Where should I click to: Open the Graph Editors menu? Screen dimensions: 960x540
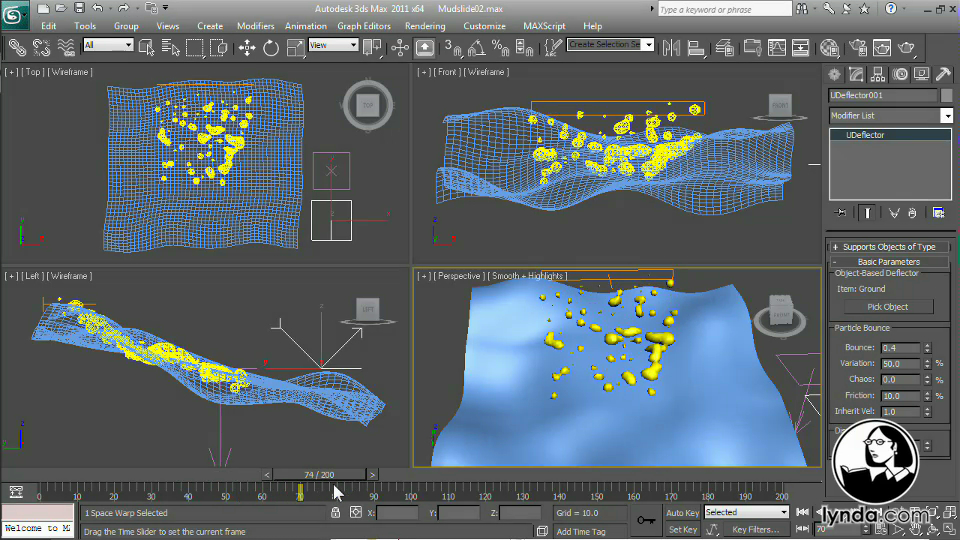[364, 26]
